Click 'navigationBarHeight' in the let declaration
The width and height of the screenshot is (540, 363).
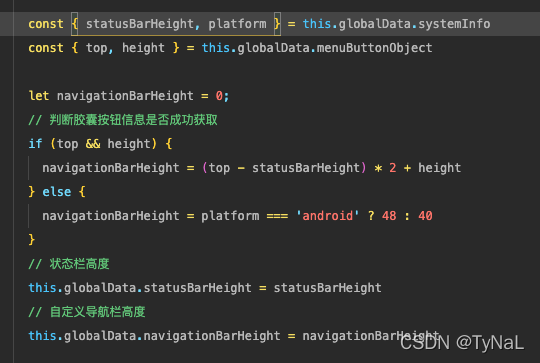coord(125,96)
